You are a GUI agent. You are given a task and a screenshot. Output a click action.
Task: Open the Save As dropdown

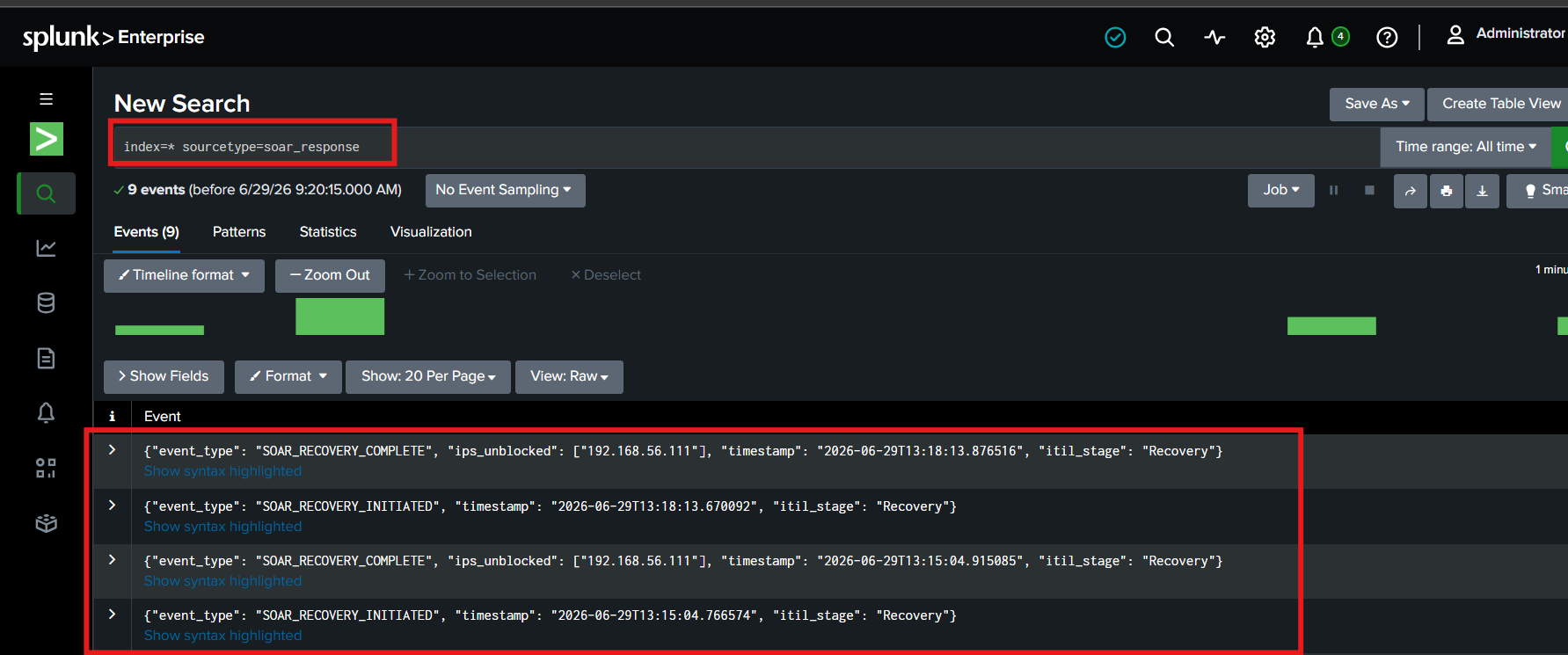pos(1376,104)
